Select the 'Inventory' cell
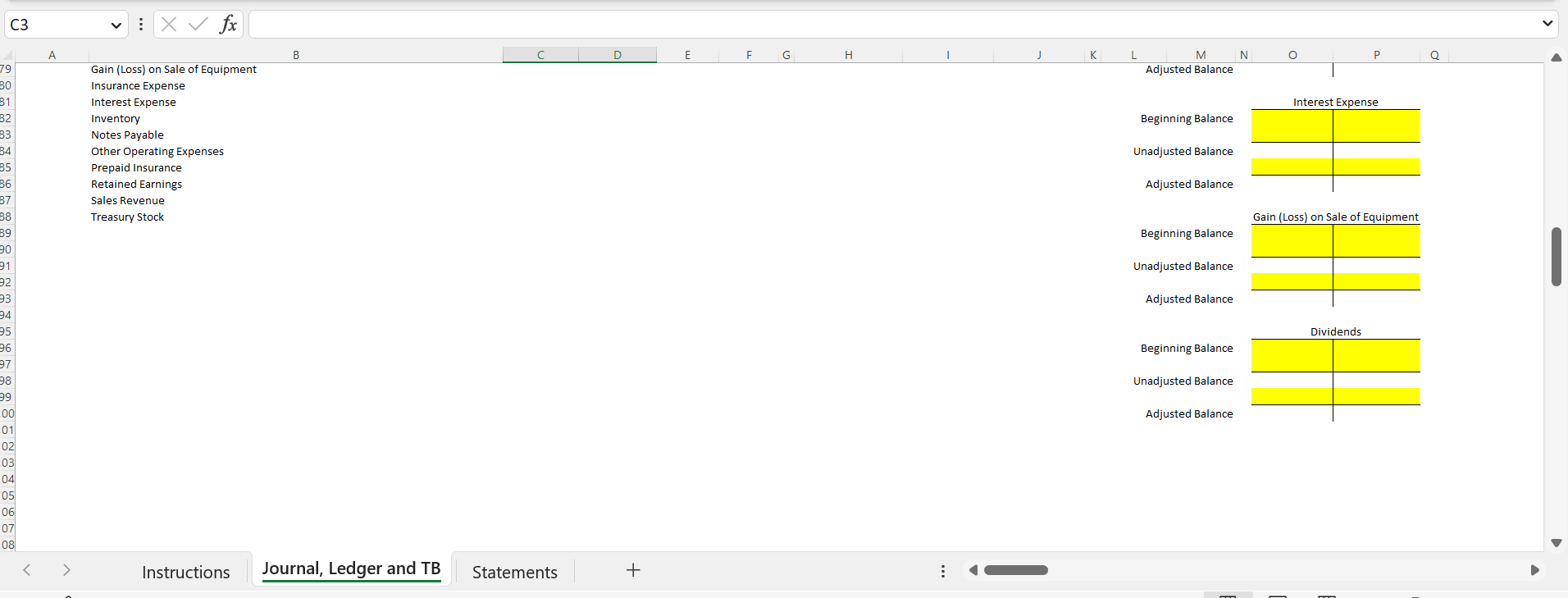Screen dimensions: 1568x598 click(116, 119)
